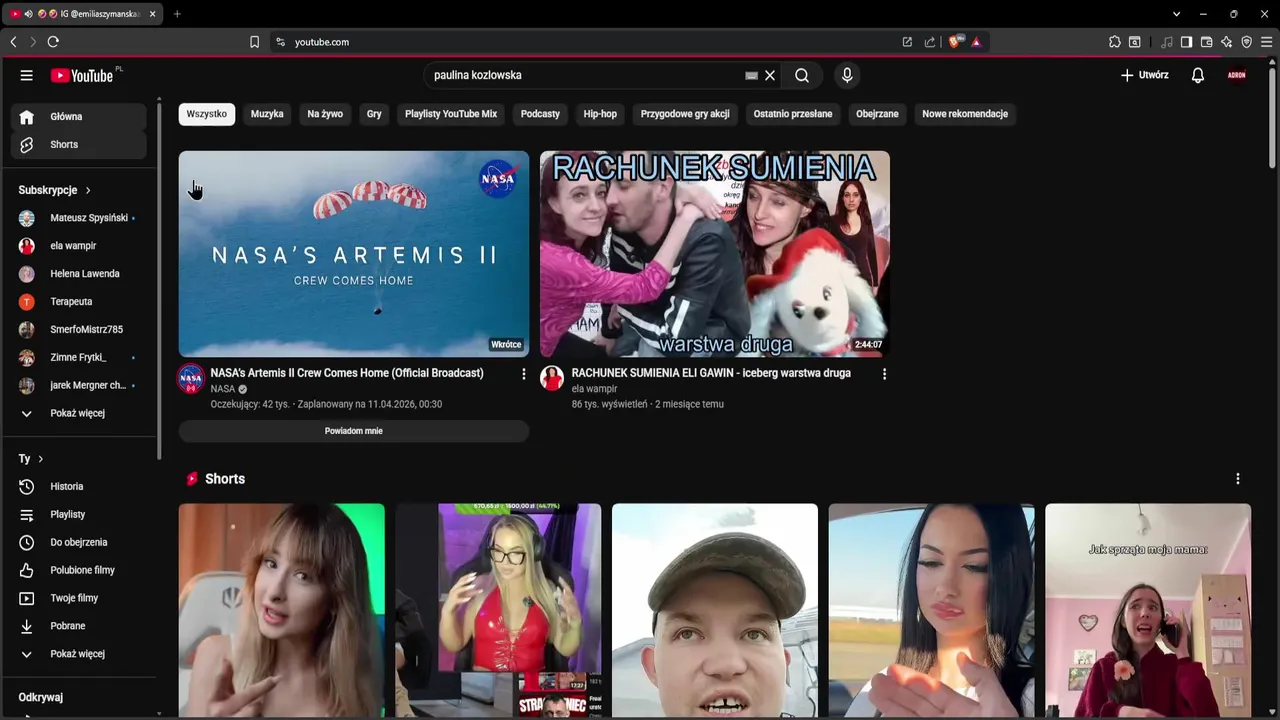The height and width of the screenshot is (720, 1280).
Task: Select Przygodowe gry akcji chip
Action: pos(685,114)
